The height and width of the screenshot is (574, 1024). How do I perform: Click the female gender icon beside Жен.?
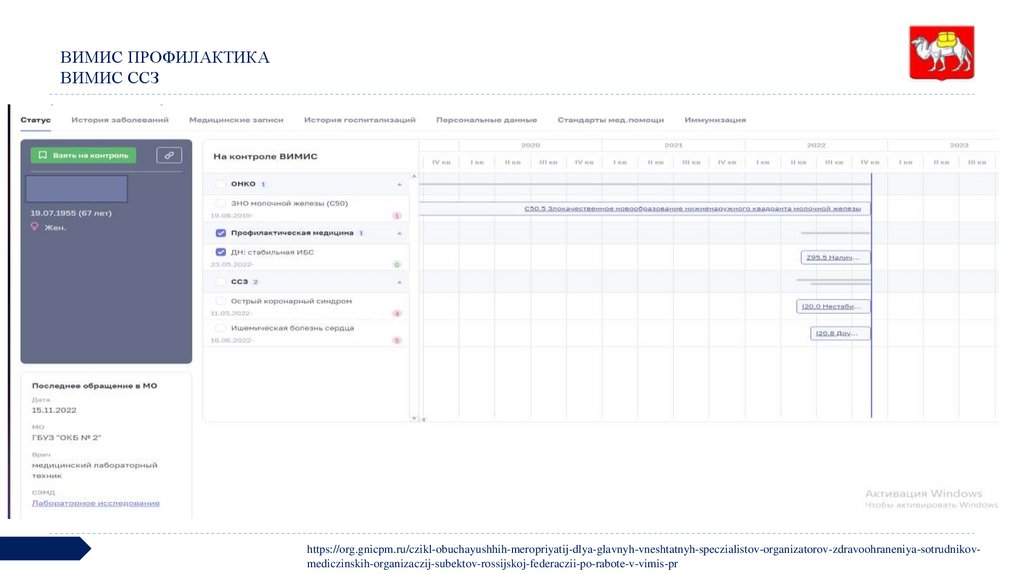pyautogui.click(x=35, y=227)
